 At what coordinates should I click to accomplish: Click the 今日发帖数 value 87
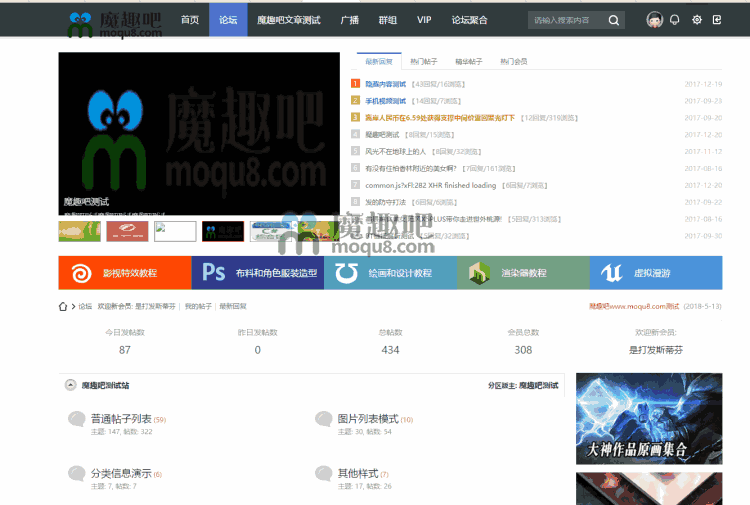(125, 350)
